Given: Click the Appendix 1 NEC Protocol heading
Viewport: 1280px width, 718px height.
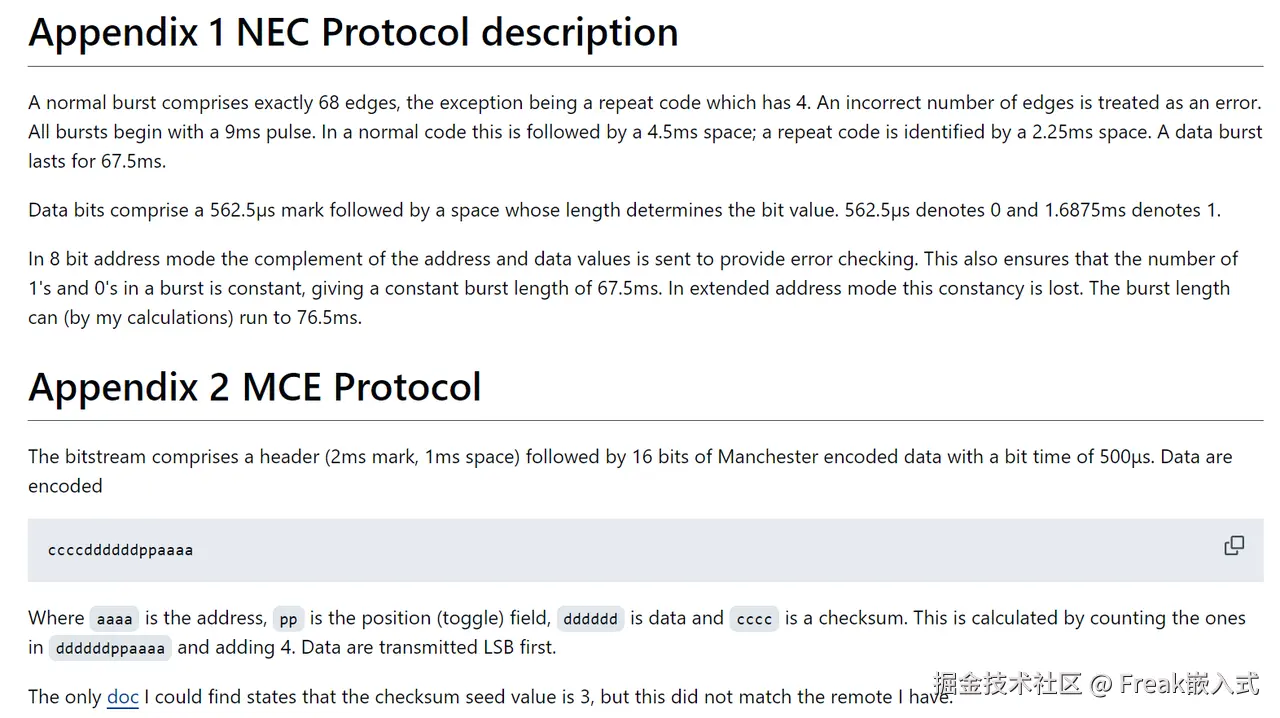Looking at the screenshot, I should coord(353,32).
